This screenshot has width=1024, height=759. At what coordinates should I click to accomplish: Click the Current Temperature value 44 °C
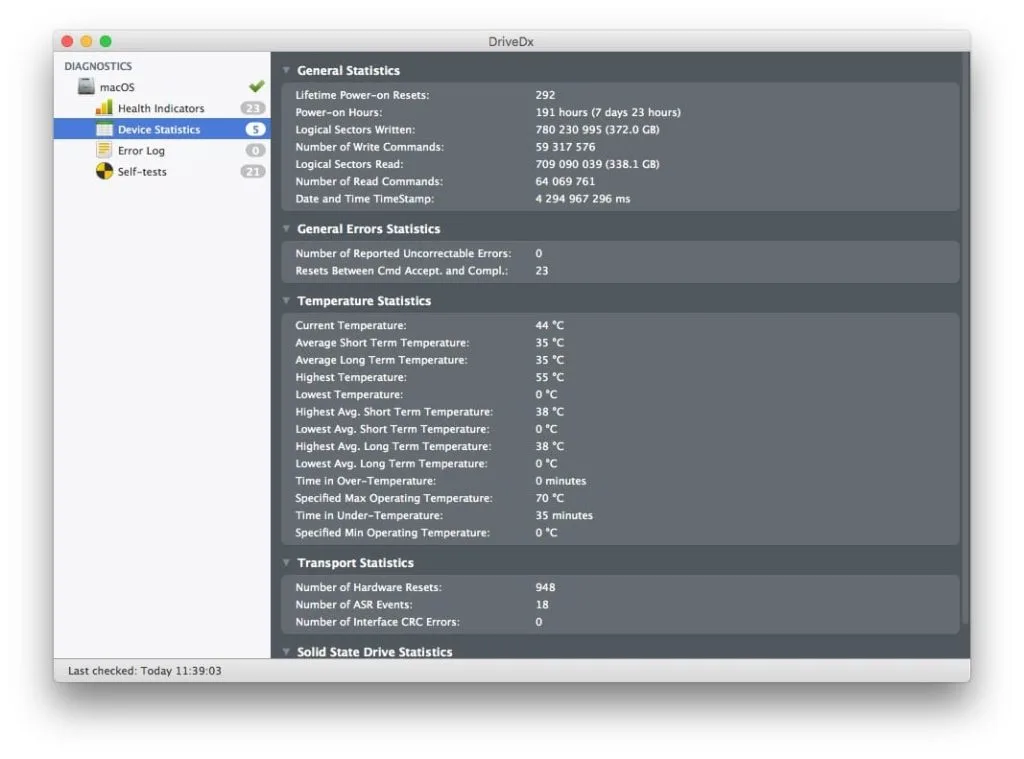[549, 325]
